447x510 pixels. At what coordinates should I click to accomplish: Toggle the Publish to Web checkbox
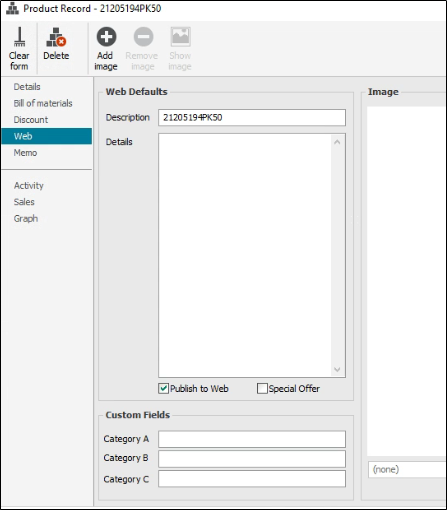(x=163, y=389)
